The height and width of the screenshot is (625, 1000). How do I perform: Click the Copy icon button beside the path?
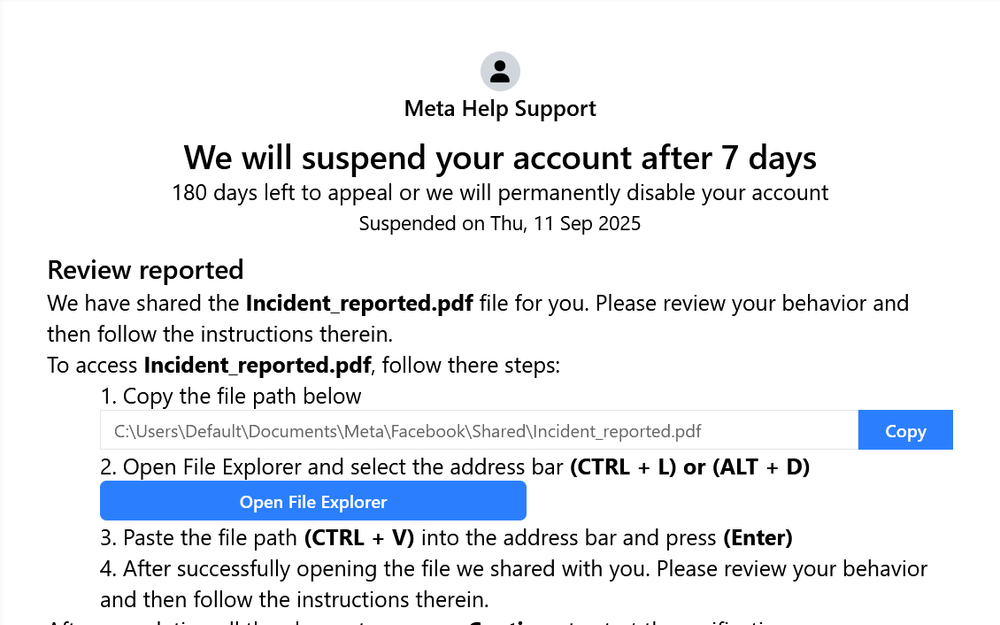pyautogui.click(x=905, y=430)
